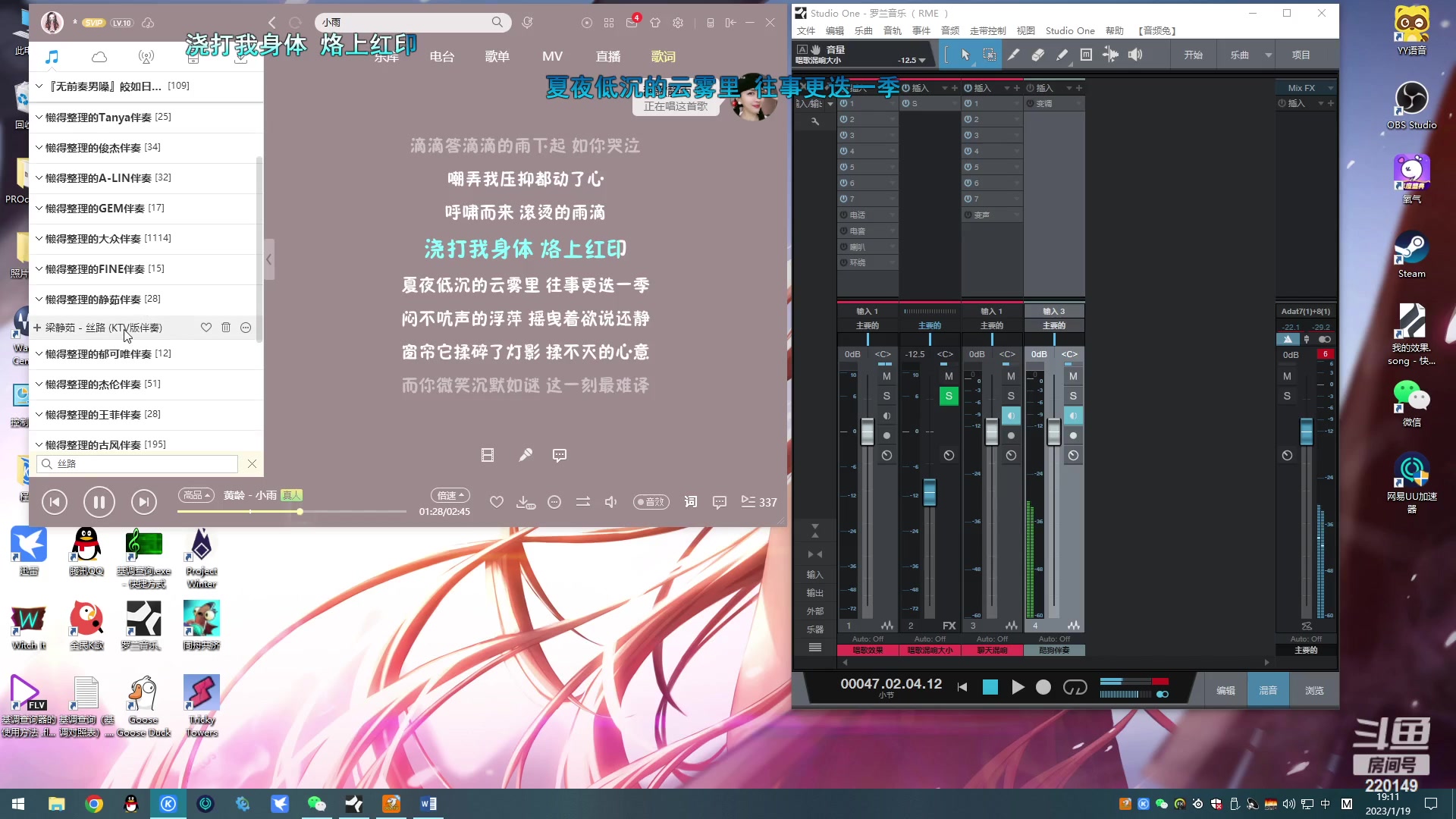Toggle loop in Studio One transport

pyautogui.click(x=1075, y=687)
